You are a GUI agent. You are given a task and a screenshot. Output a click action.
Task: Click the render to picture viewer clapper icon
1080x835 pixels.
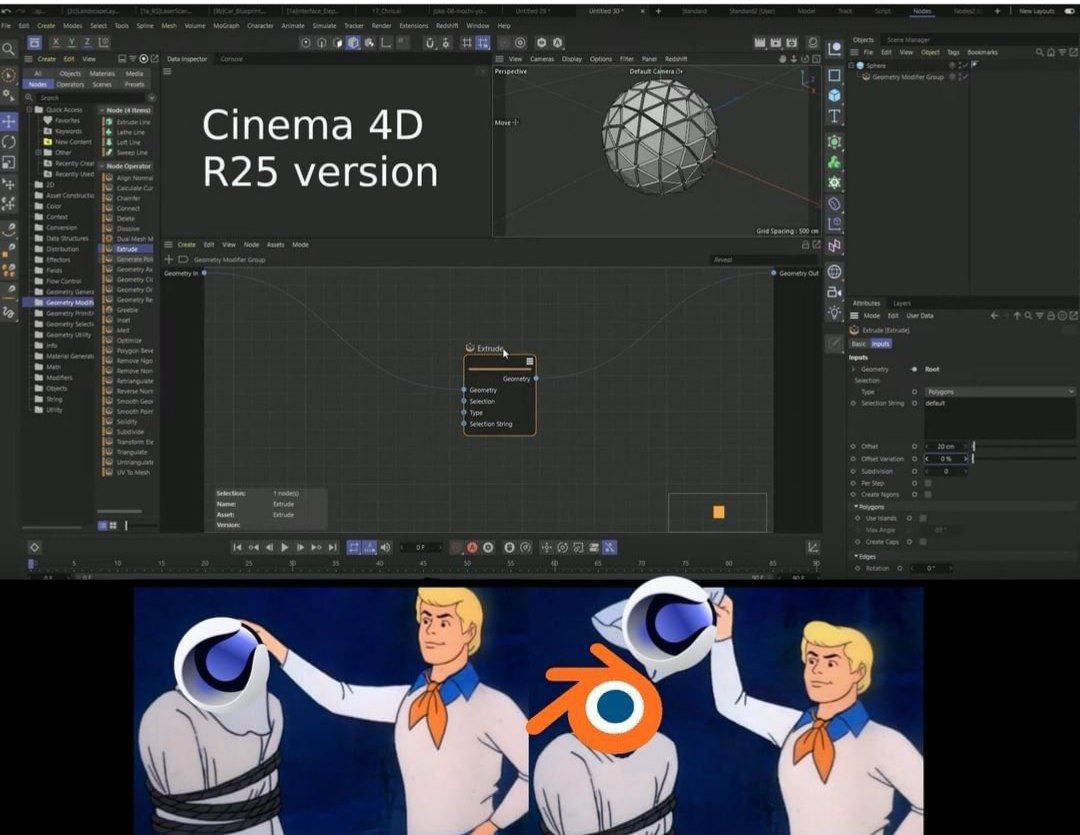tap(776, 42)
